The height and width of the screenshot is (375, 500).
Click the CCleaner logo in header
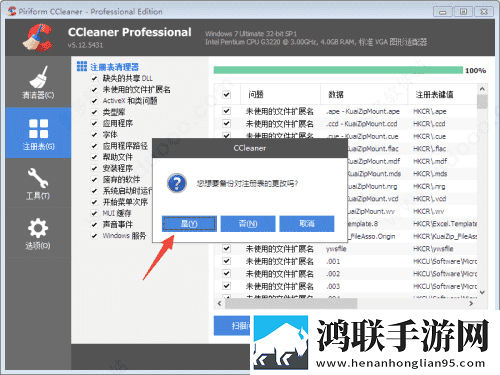[38, 37]
